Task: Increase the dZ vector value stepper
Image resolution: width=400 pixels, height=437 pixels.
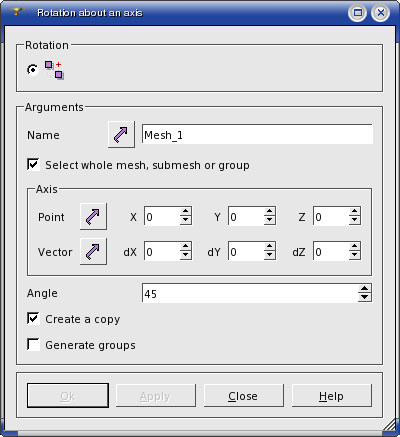Action: click(x=354, y=246)
